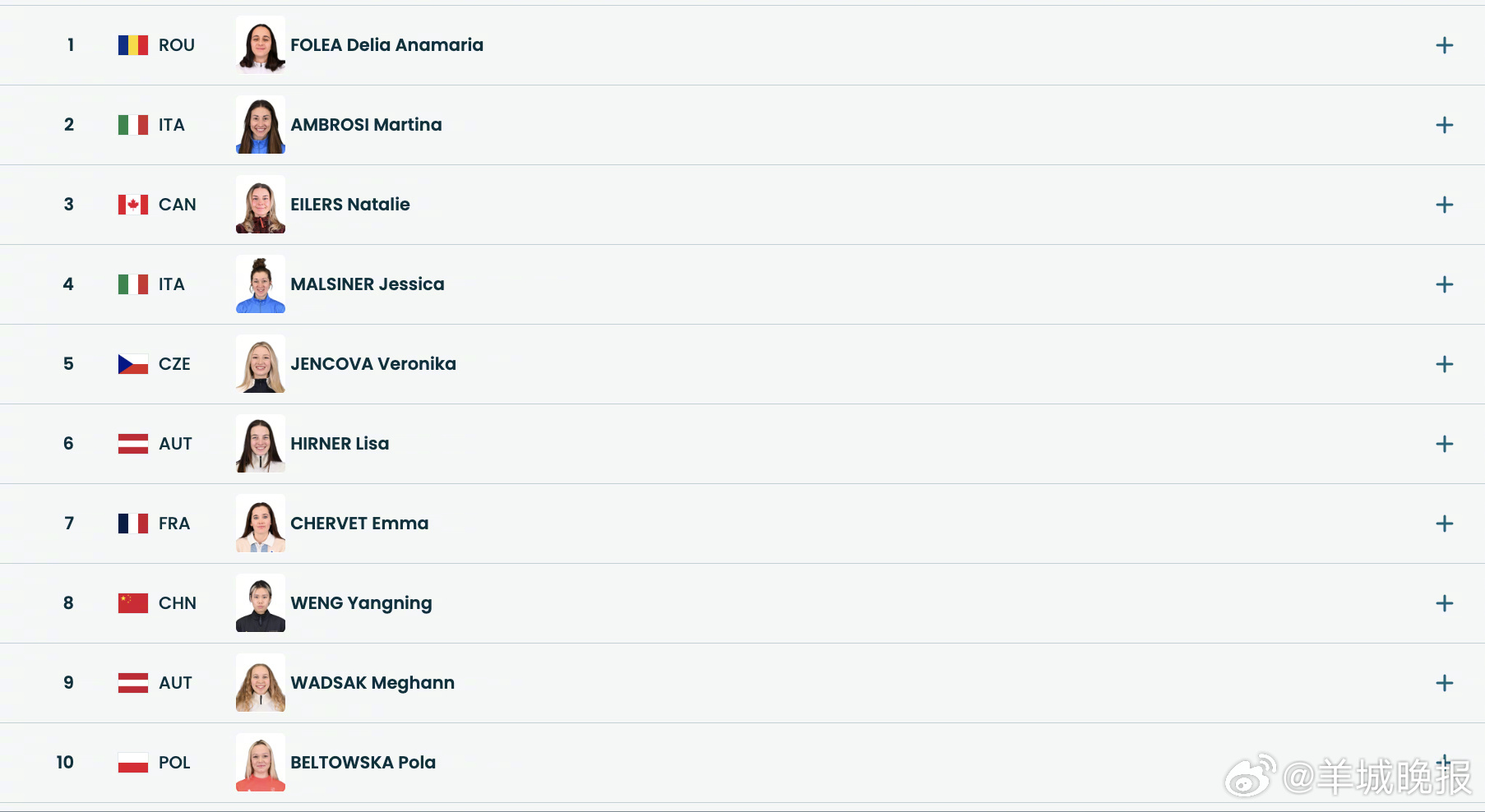The image size is (1485, 812).
Task: Click the China flag icon
Action: [x=132, y=603]
